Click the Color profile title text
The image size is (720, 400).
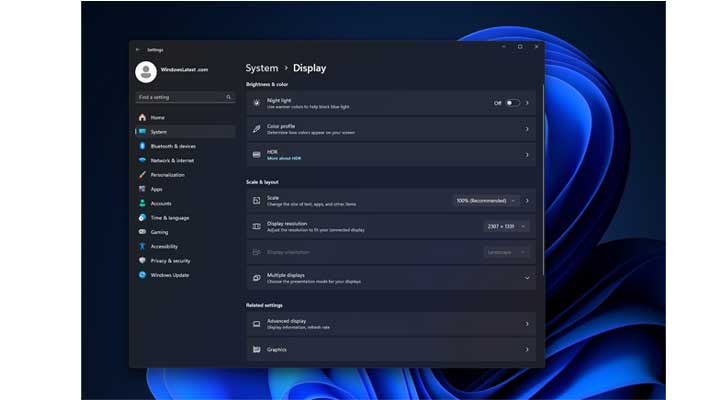pos(281,126)
